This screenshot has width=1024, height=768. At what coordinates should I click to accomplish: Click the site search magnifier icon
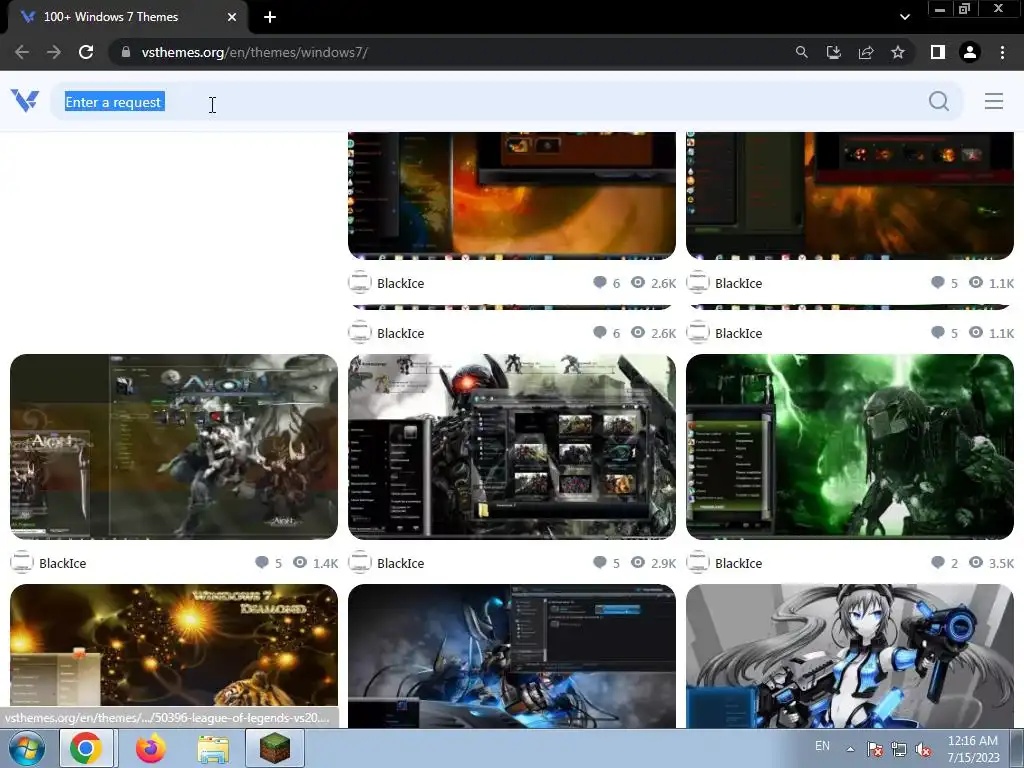(x=938, y=101)
